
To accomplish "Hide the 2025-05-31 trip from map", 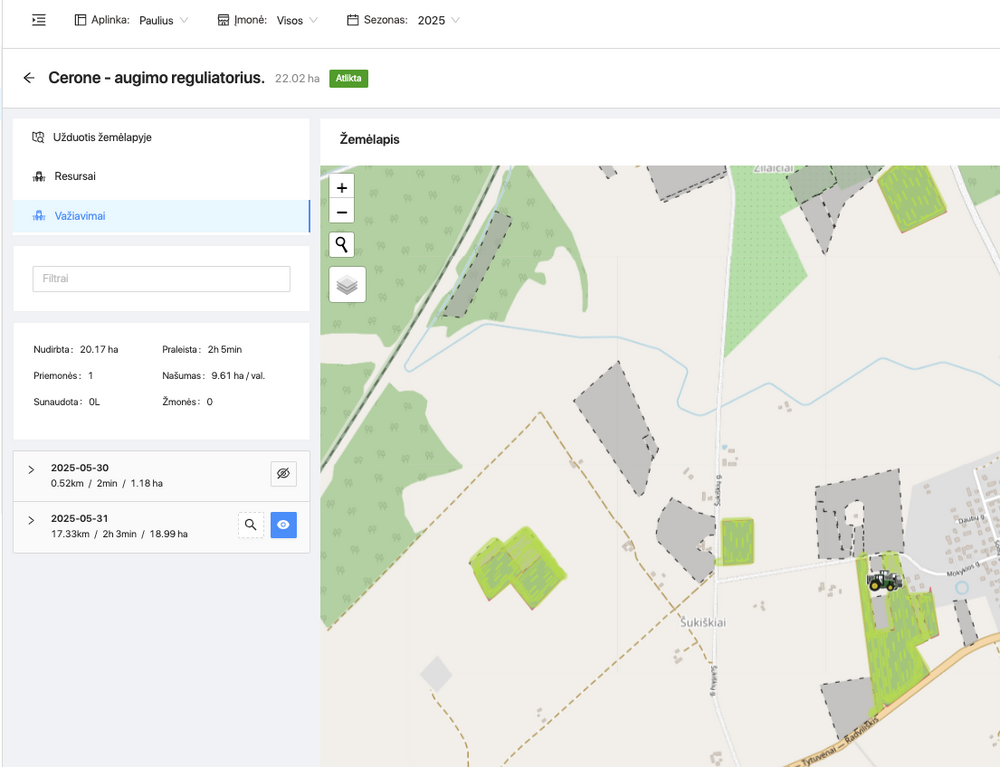I will click(x=284, y=525).
